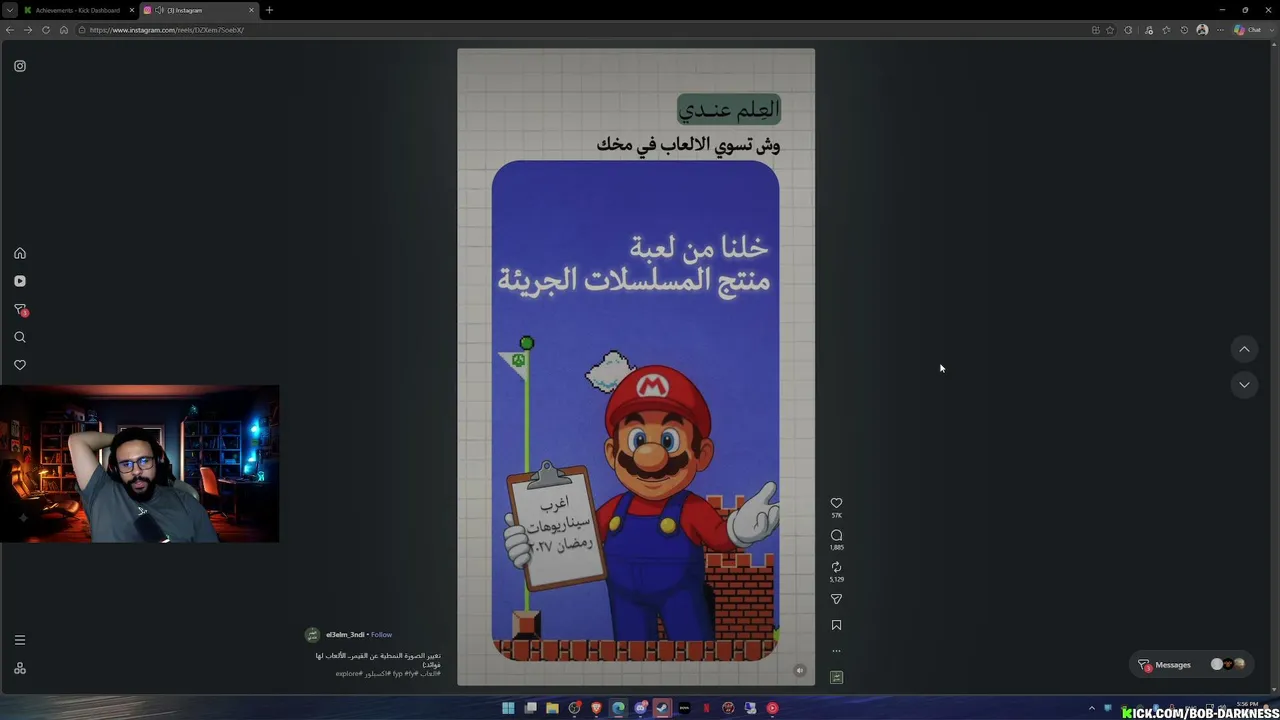1280x720 pixels.
Task: Open the Windows Start menu
Action: pyautogui.click(x=508, y=708)
